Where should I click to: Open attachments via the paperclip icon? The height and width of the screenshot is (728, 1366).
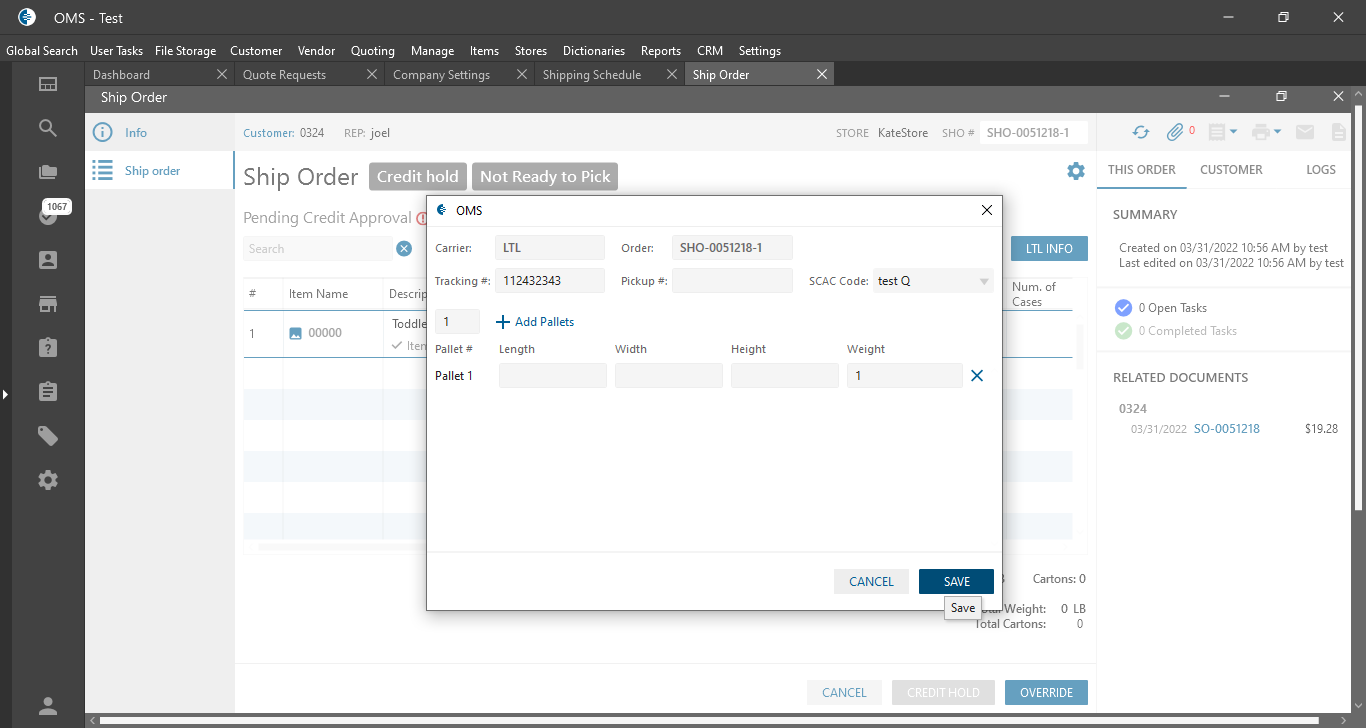[x=1175, y=132]
